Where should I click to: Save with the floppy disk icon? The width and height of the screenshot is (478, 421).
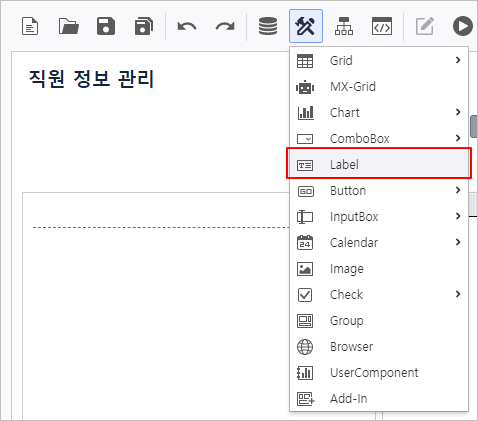[106, 26]
